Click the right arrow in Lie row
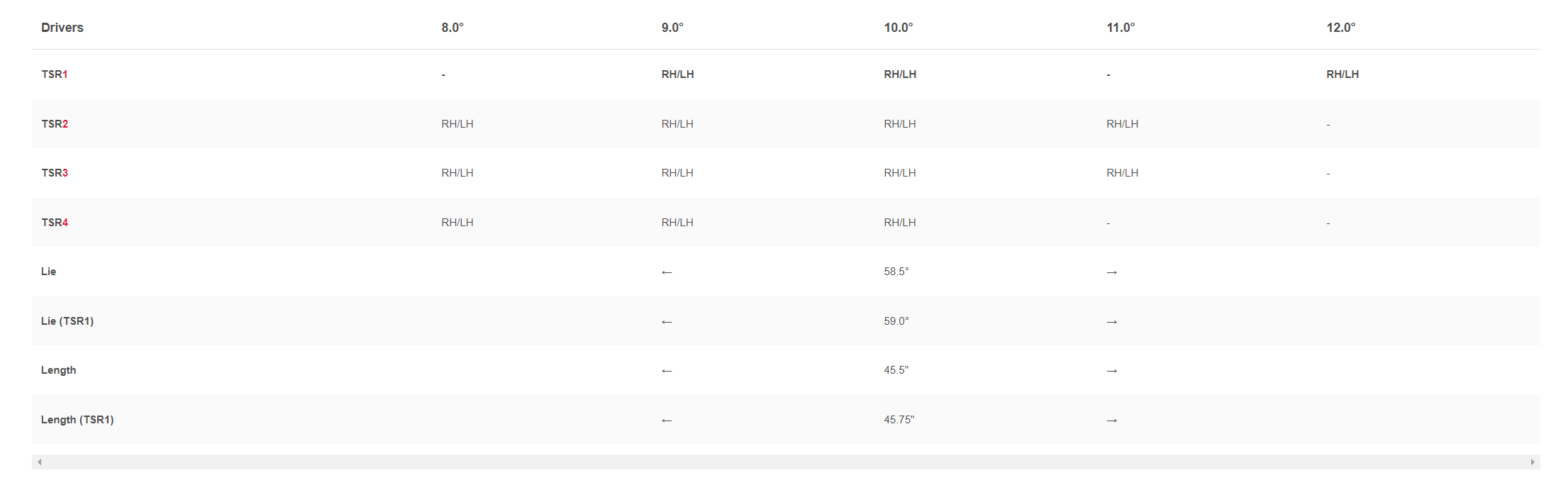Image resolution: width=1568 pixels, height=490 pixels. [x=1112, y=272]
